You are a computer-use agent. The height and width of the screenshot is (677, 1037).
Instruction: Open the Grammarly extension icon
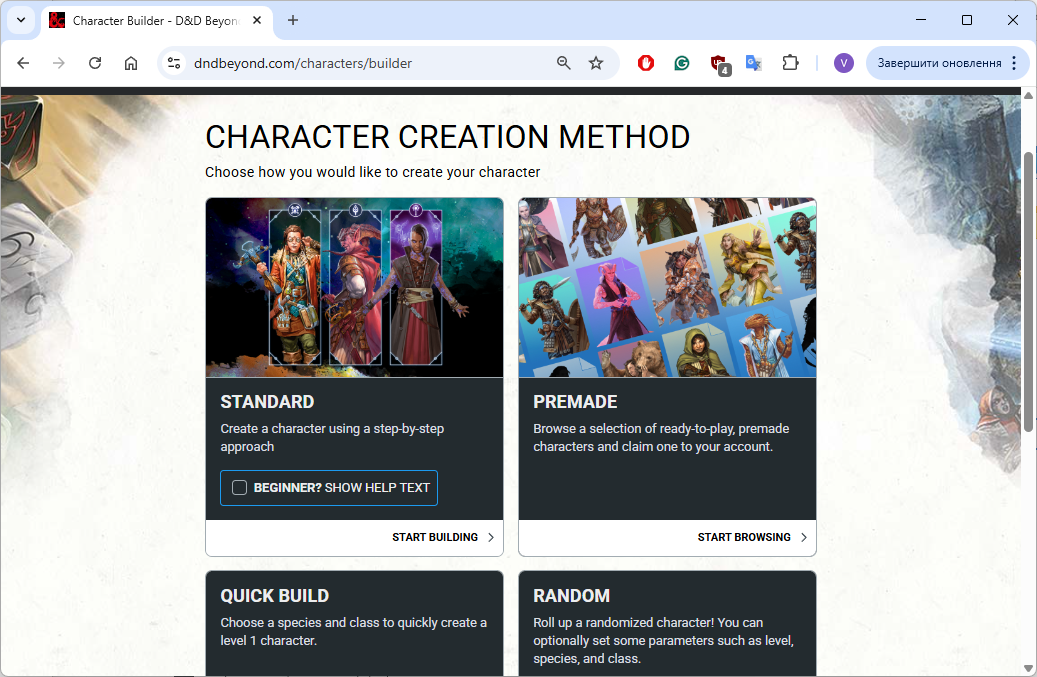click(682, 63)
